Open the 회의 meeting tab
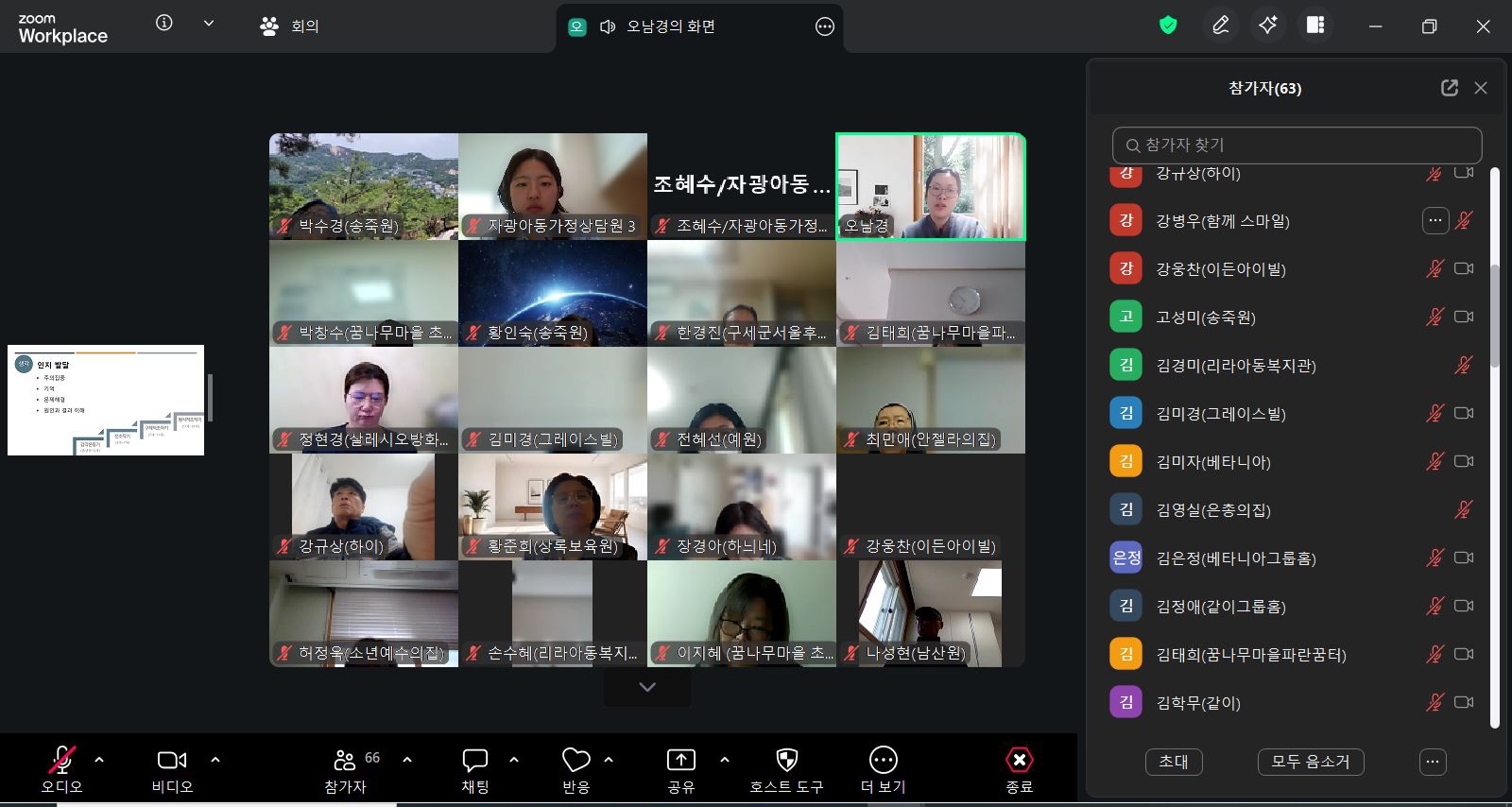The image size is (1512, 807). coord(290,26)
